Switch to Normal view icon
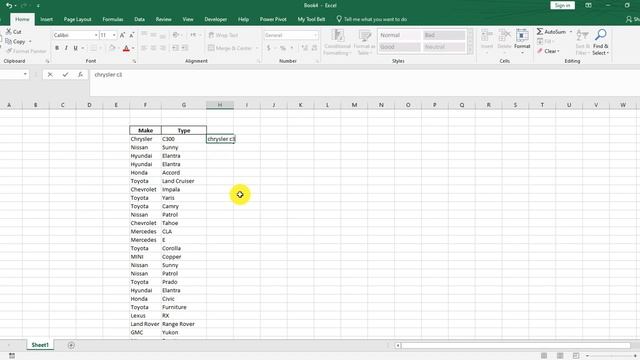 pos(544,356)
